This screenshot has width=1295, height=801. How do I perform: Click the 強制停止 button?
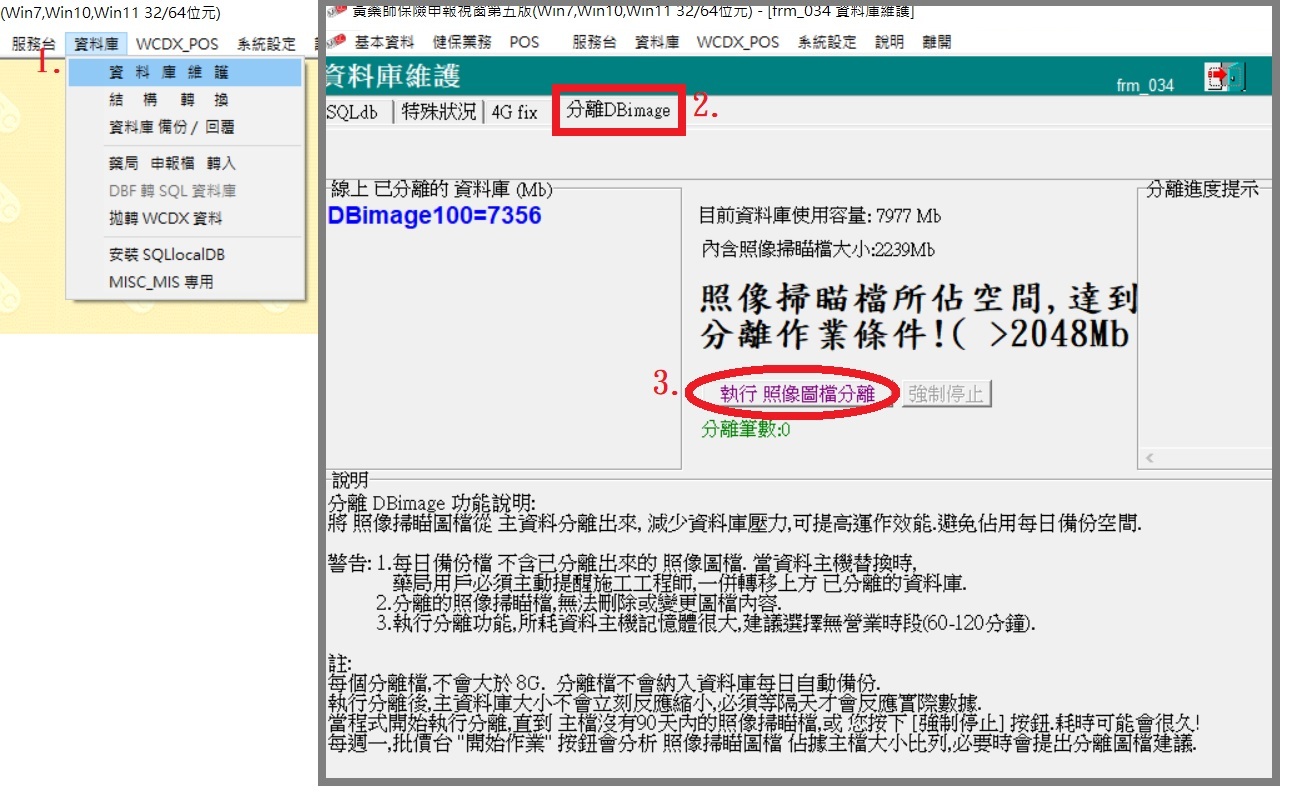(945, 394)
